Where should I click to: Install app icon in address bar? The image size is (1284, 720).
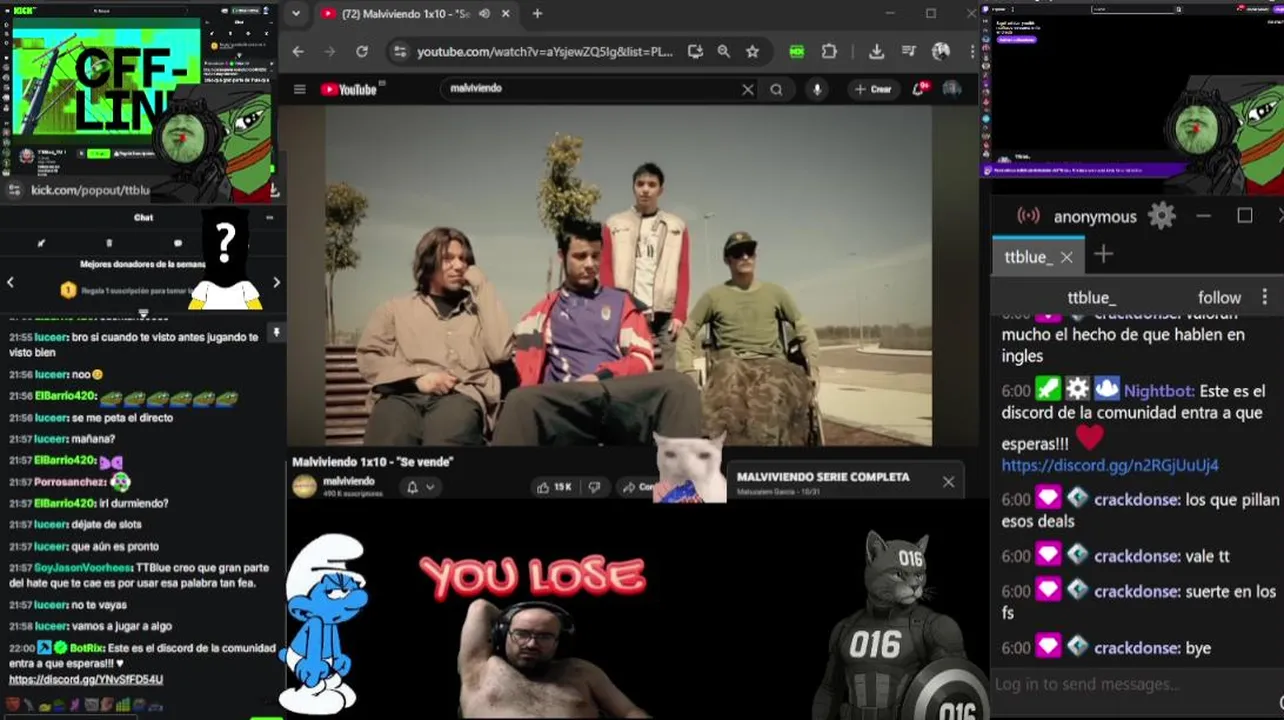[695, 51]
